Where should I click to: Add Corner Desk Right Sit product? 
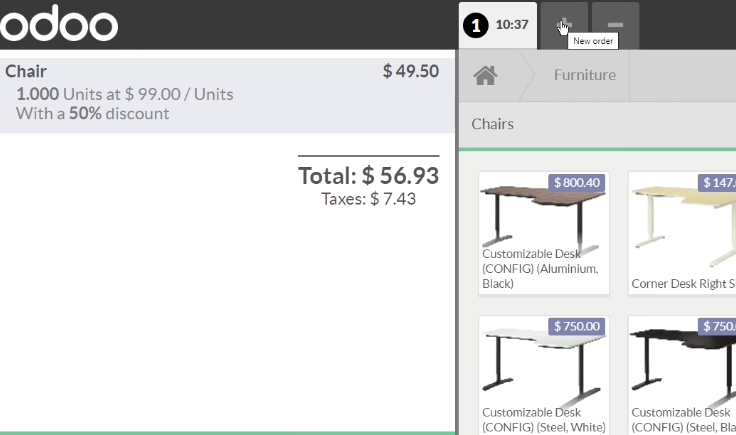click(682, 233)
